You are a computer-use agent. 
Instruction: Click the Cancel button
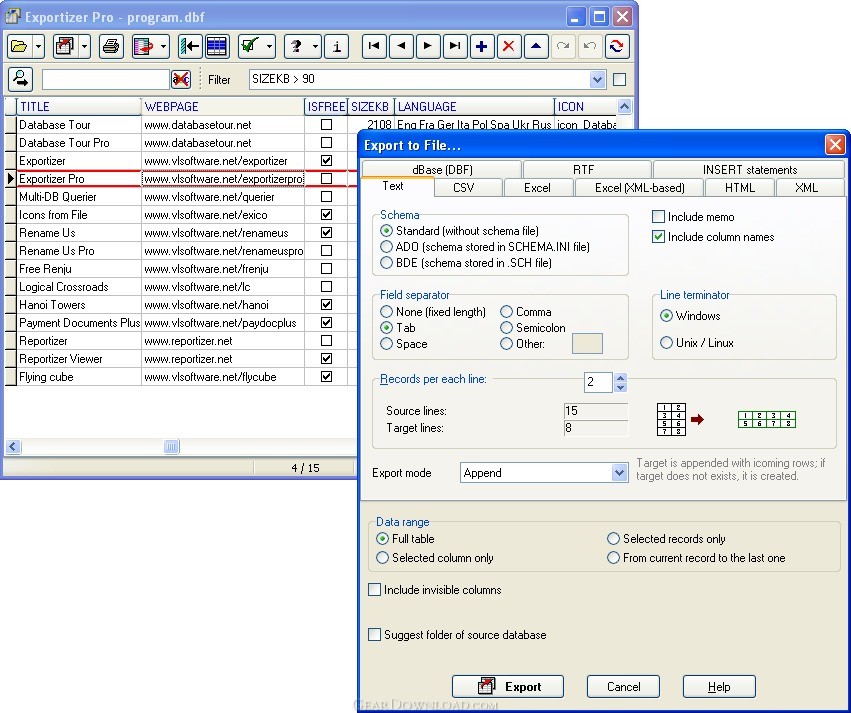click(x=623, y=686)
